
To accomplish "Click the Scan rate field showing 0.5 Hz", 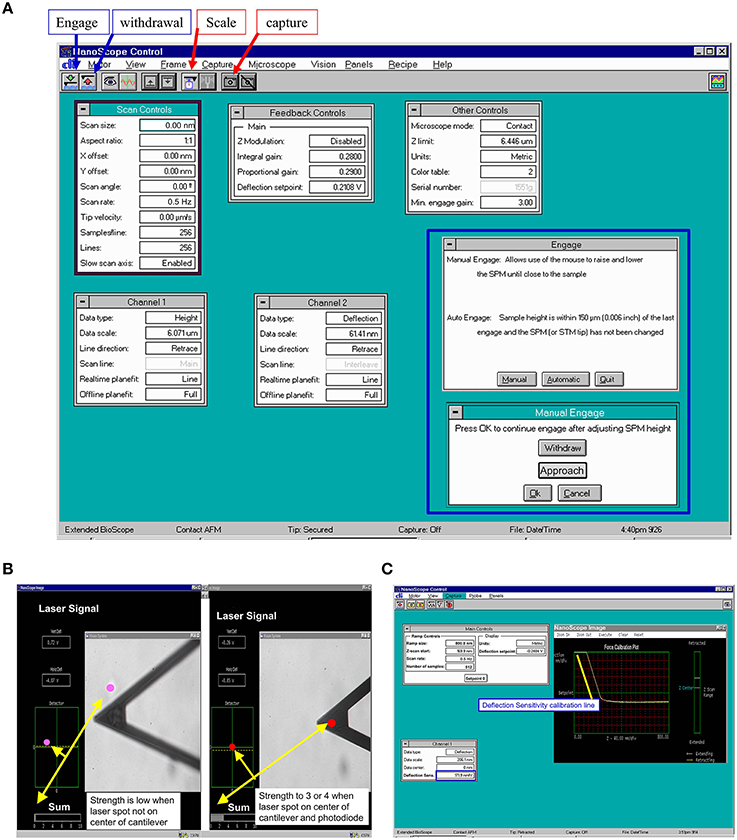I will click(168, 202).
